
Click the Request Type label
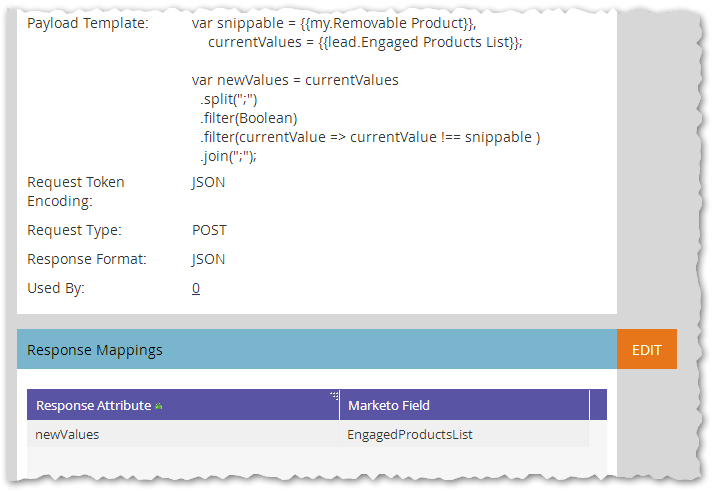point(74,230)
